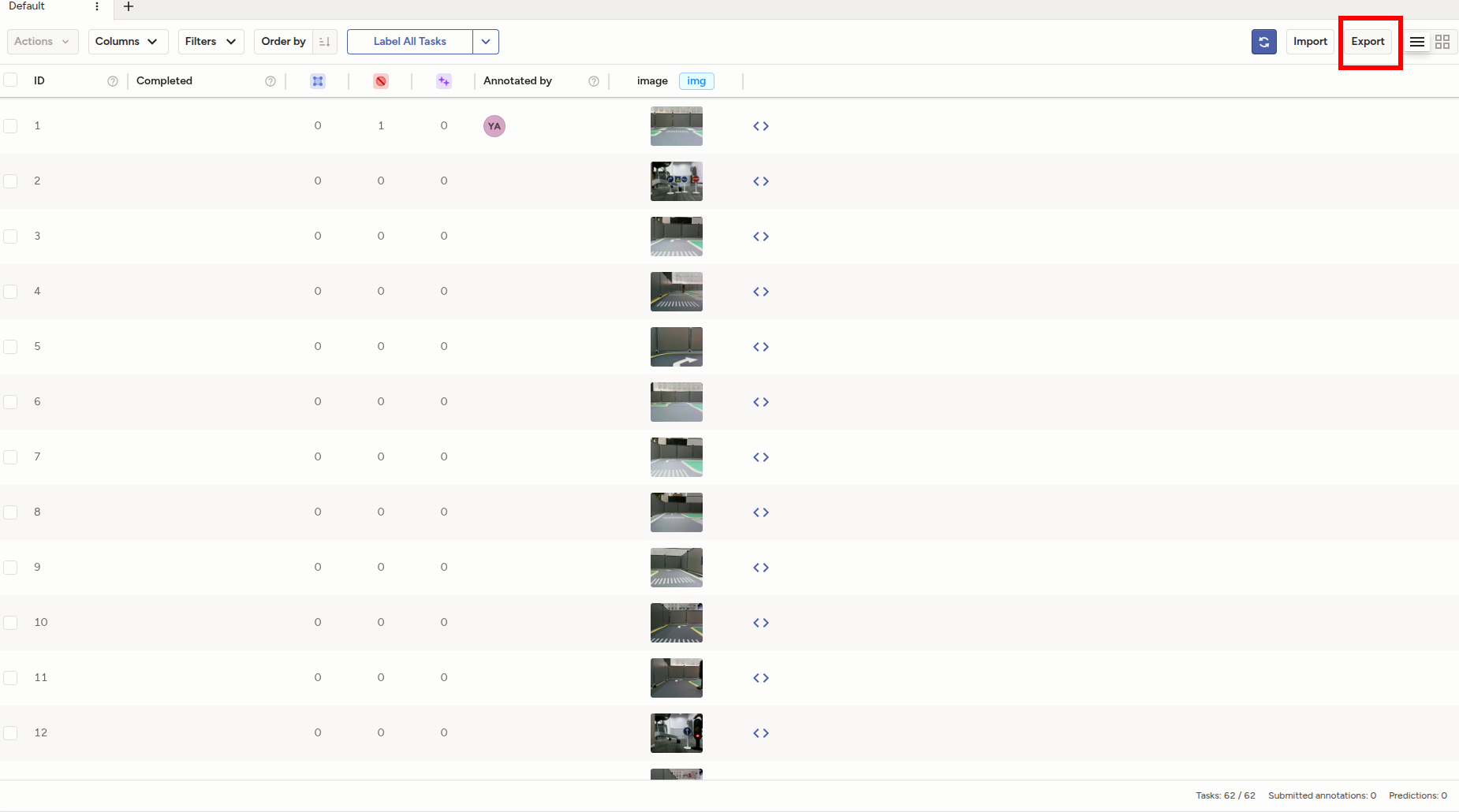Add a new tab with plus button
This screenshot has height=812, width=1459.
pyautogui.click(x=129, y=6)
